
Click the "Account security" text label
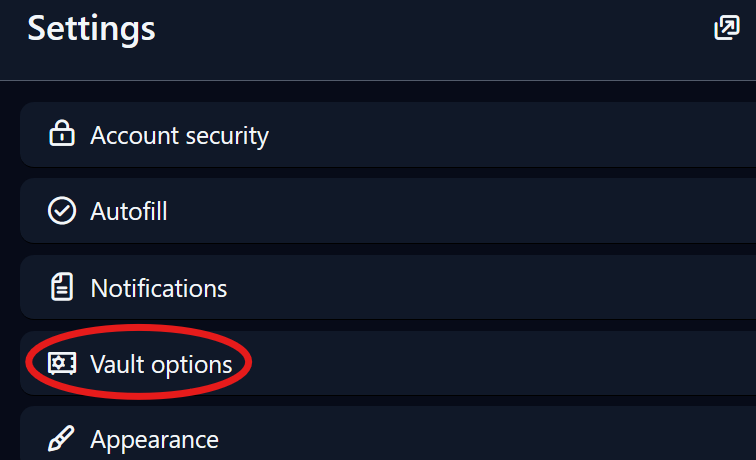179,134
